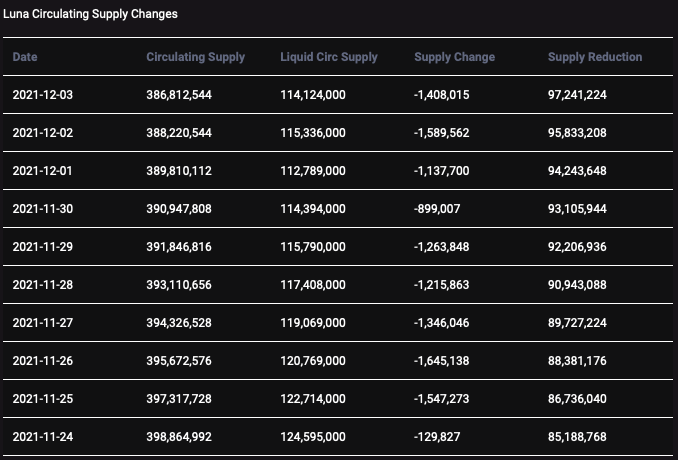
Task: Click liquid circ supply value 120,769,000
Action: coord(313,361)
